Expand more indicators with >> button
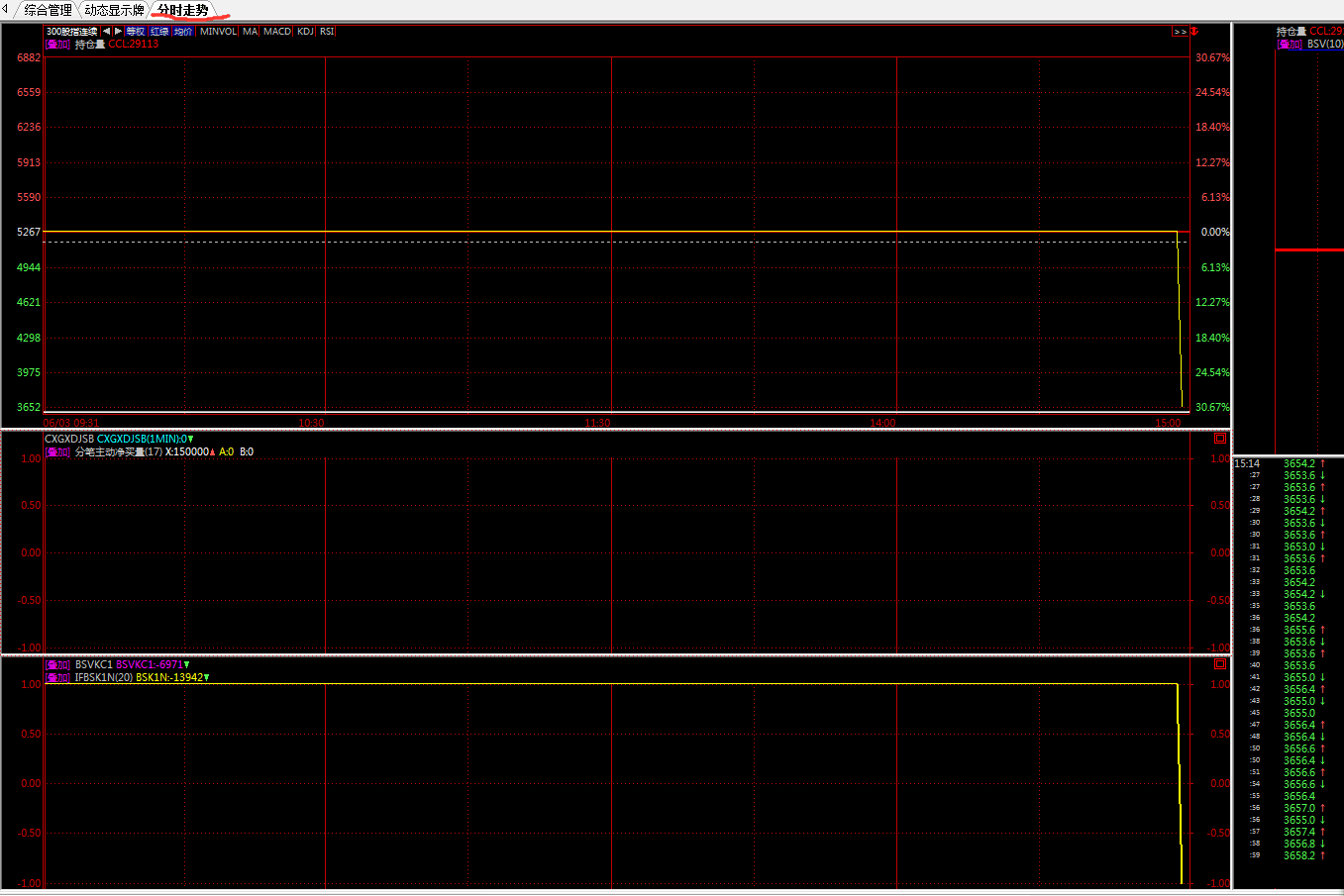This screenshot has width=1344, height=896. click(1180, 32)
